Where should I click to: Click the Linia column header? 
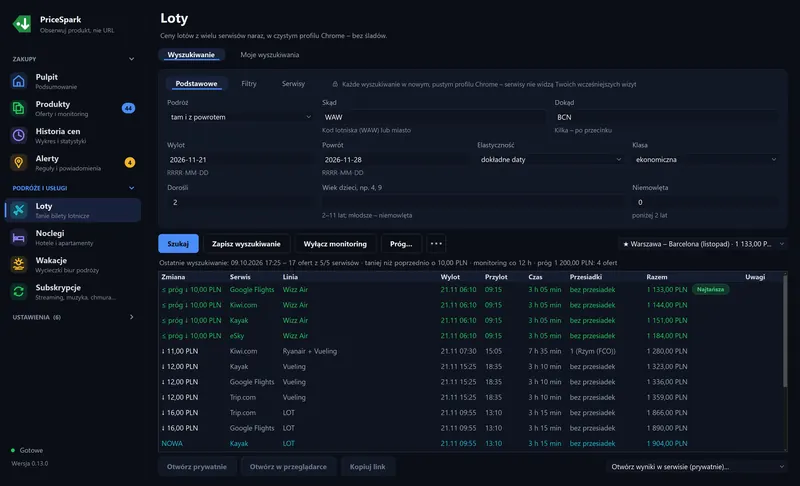290,277
